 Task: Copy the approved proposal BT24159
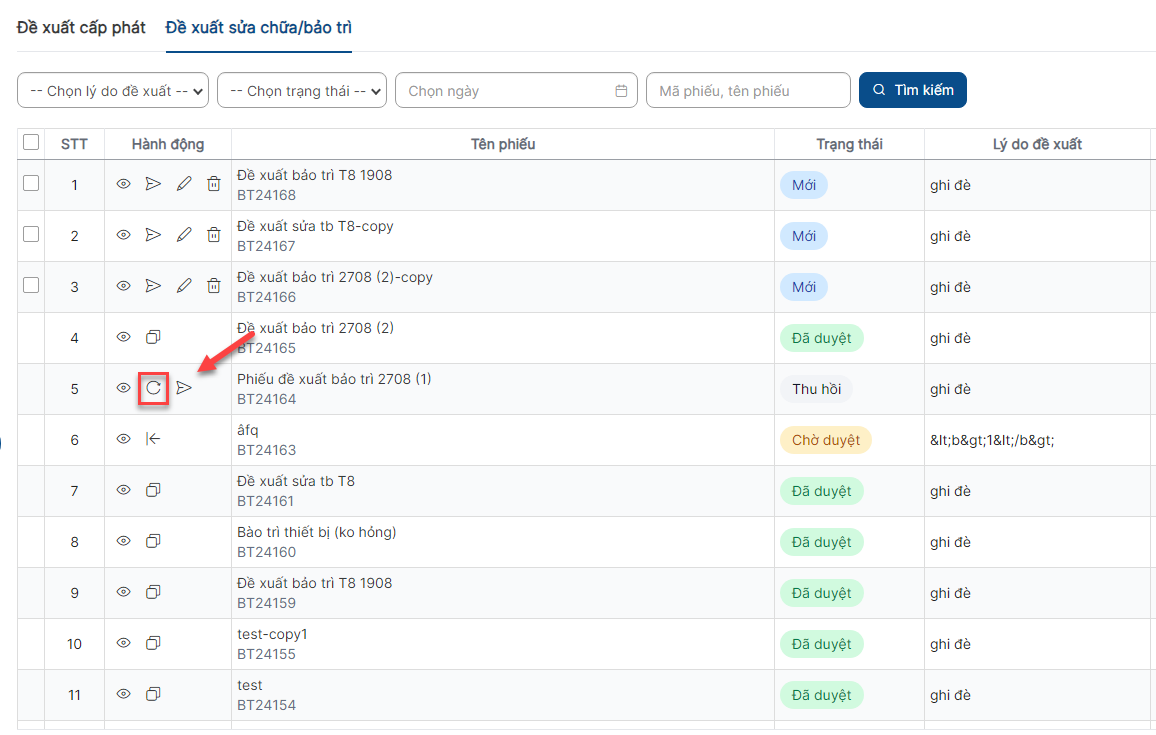pos(153,591)
